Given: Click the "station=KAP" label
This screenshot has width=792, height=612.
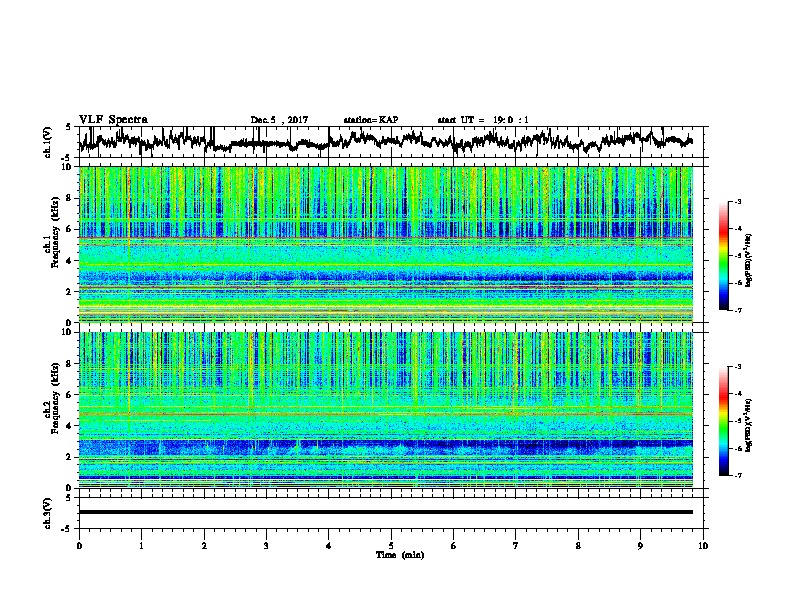Looking at the screenshot, I should (371, 120).
